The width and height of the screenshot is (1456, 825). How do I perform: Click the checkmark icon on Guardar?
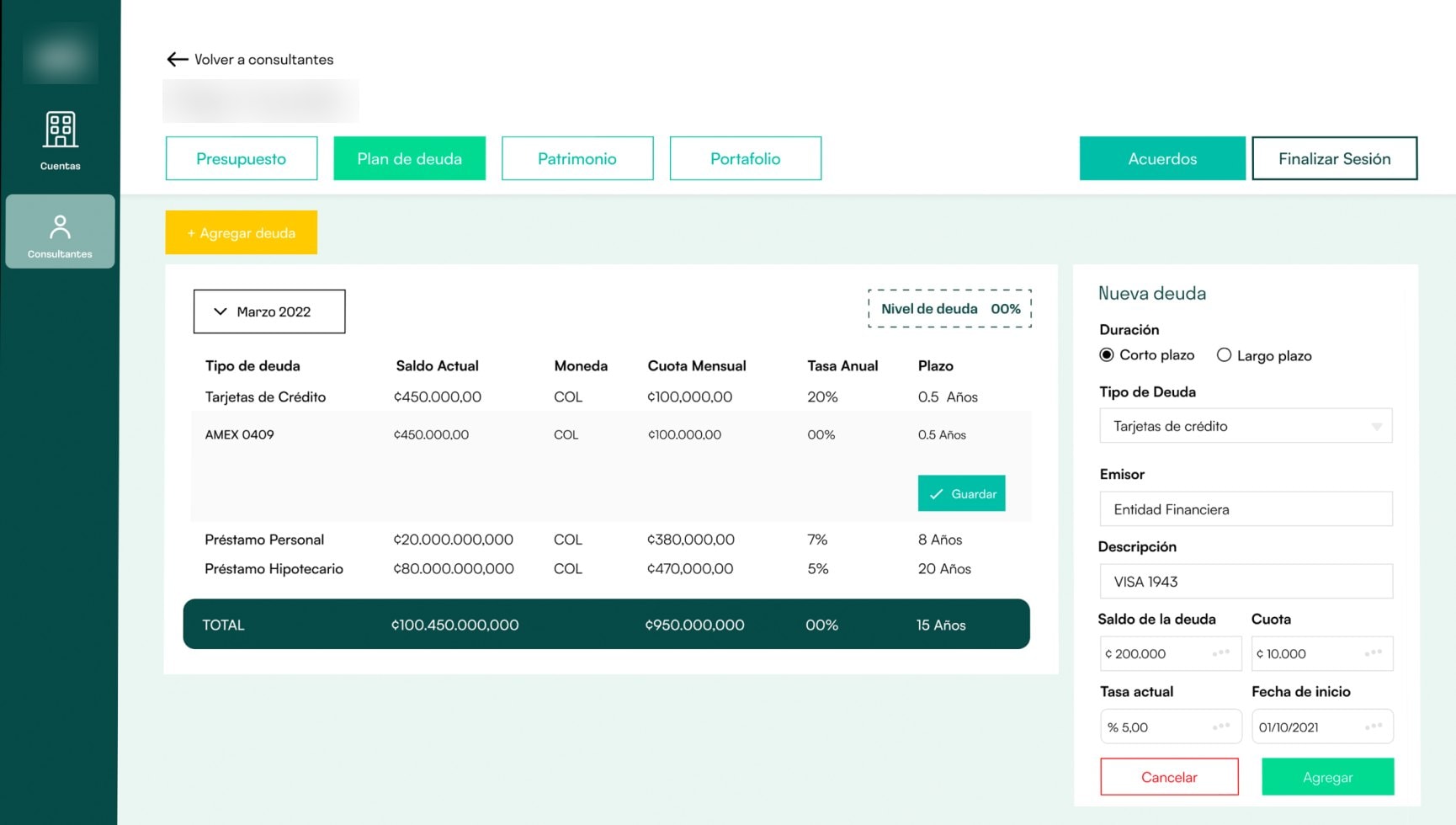936,494
